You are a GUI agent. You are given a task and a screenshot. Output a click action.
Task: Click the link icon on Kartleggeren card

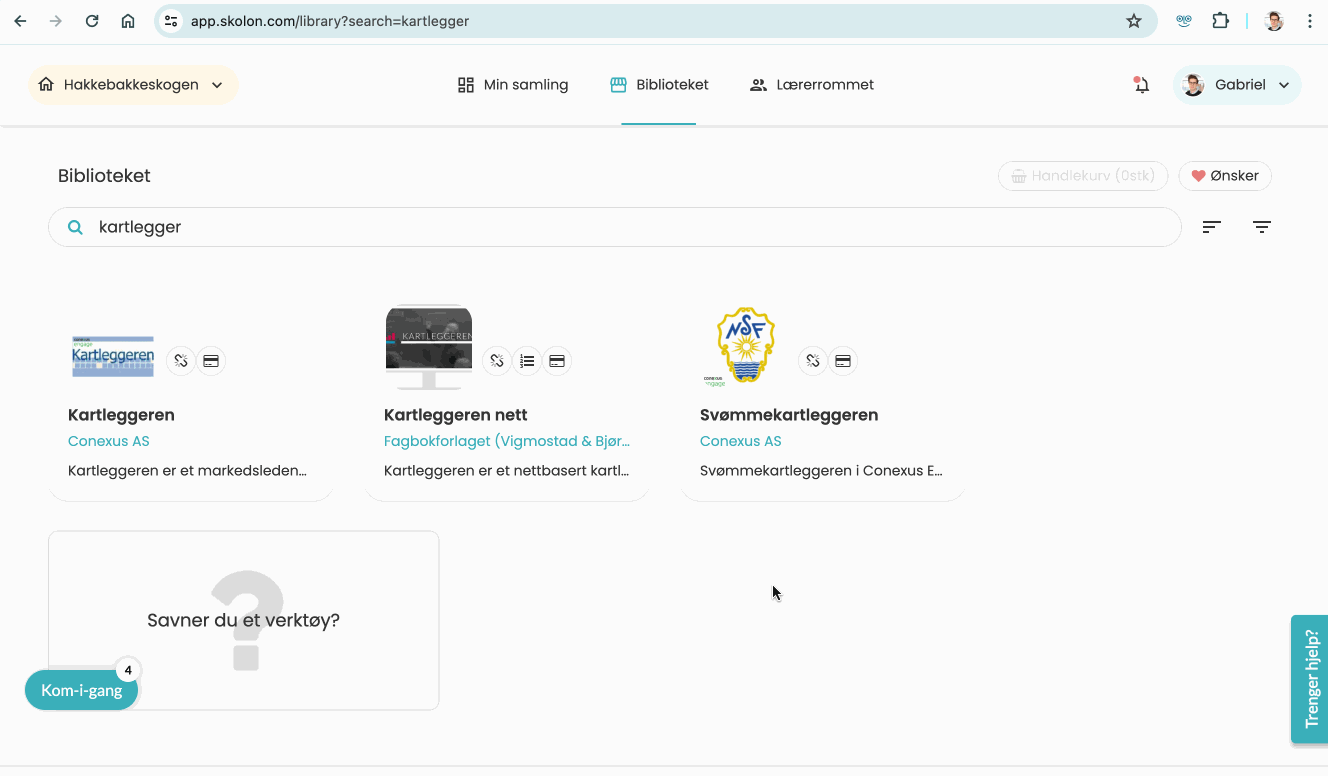[181, 361]
